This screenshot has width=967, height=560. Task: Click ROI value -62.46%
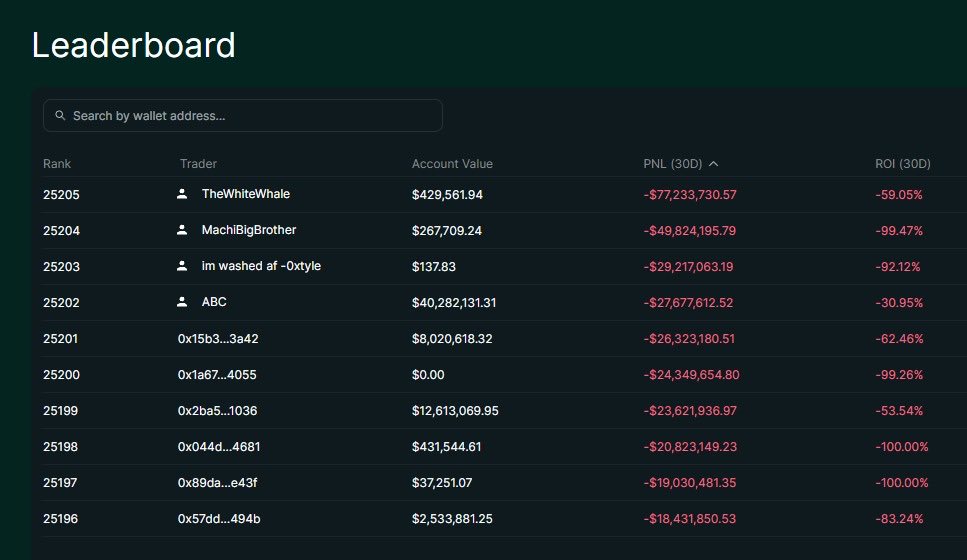pos(899,339)
